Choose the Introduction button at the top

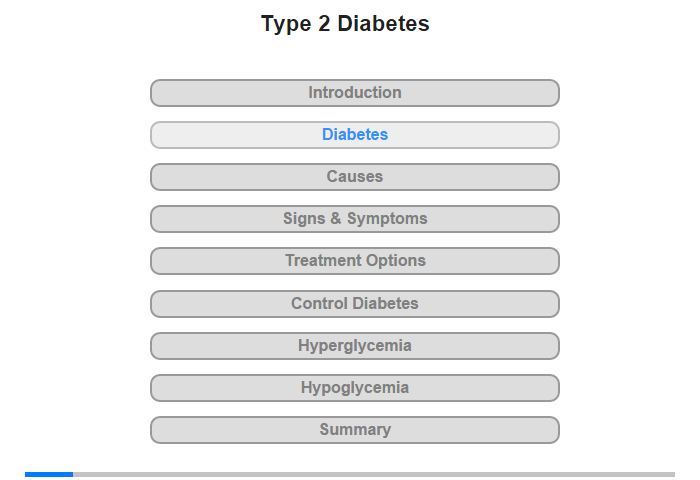click(354, 93)
